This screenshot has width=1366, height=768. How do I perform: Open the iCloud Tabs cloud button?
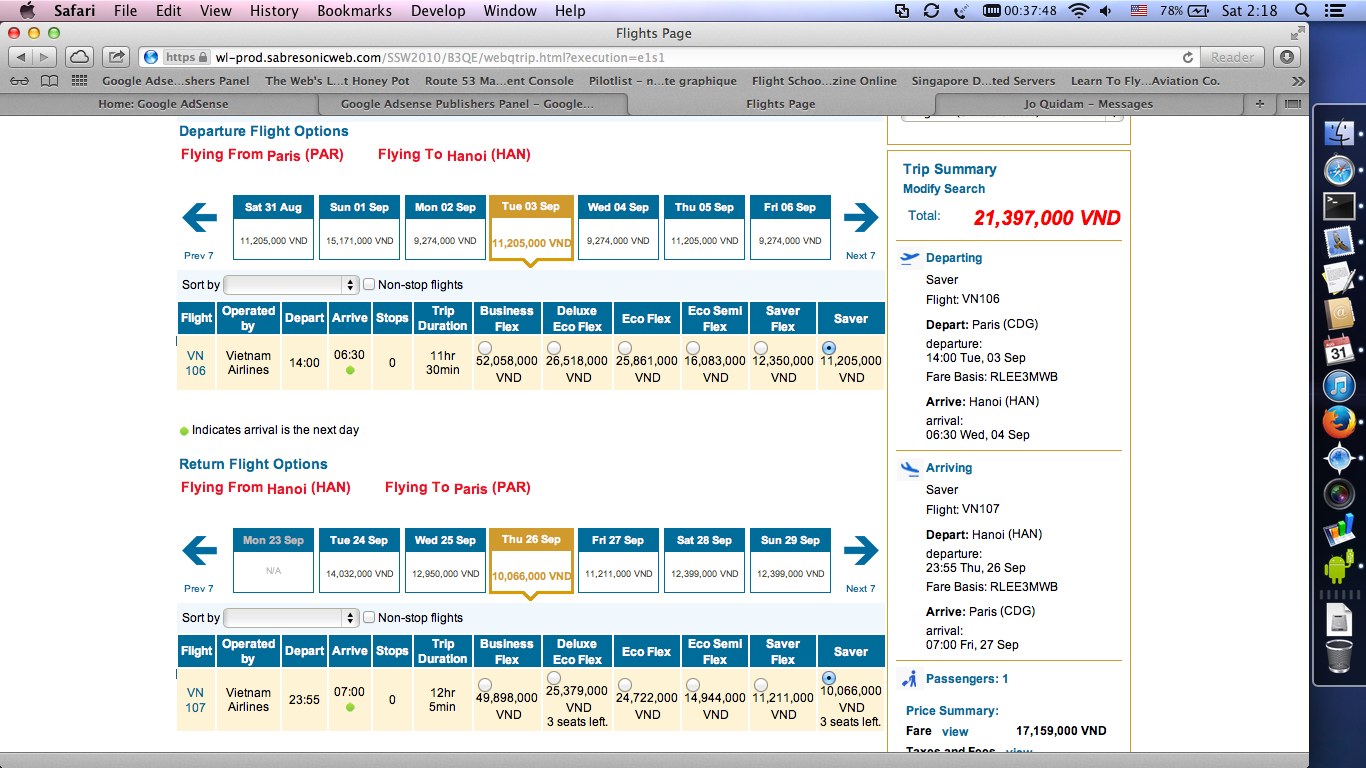(80, 57)
